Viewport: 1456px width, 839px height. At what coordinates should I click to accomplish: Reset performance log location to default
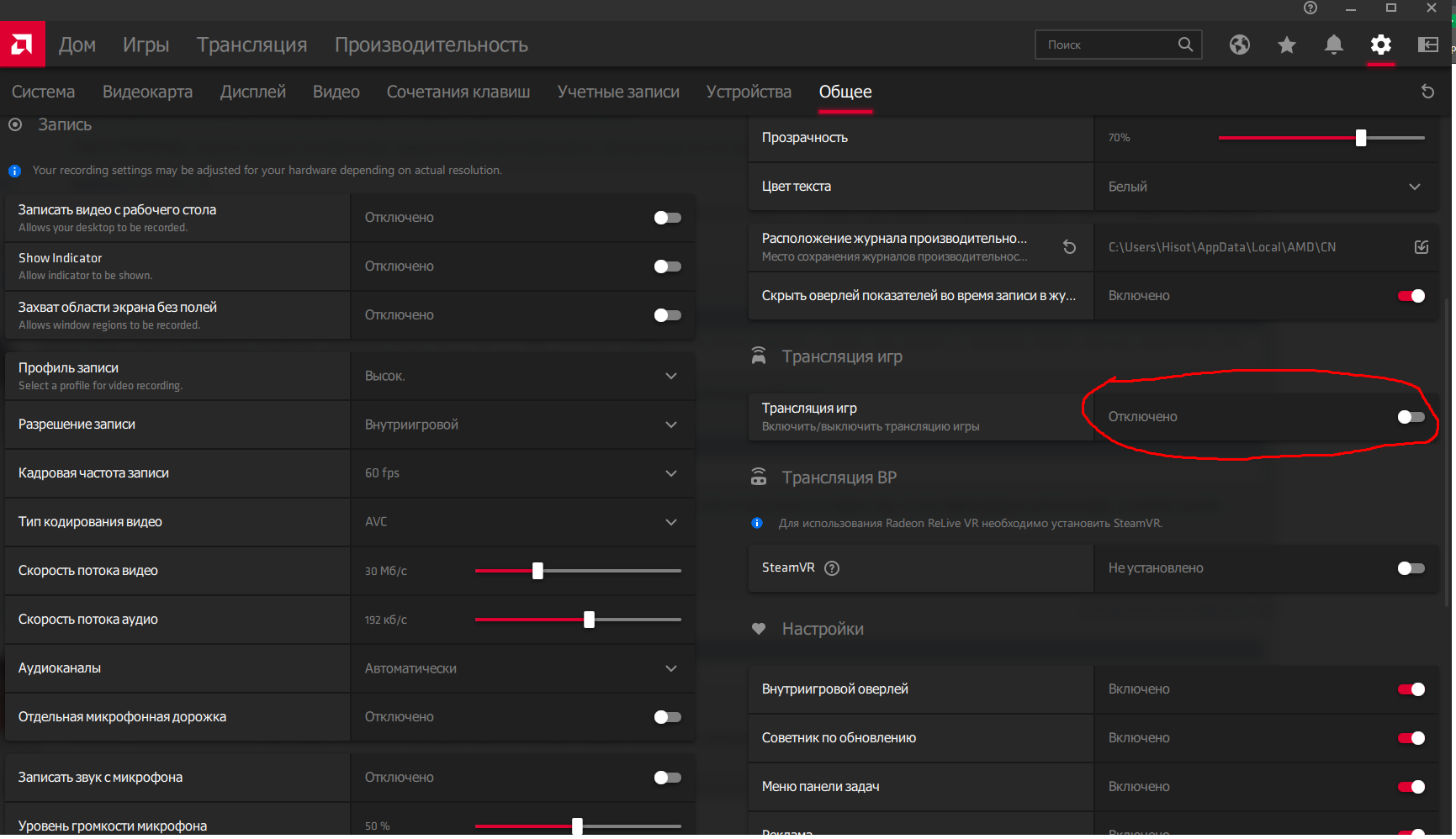pyautogui.click(x=1069, y=247)
